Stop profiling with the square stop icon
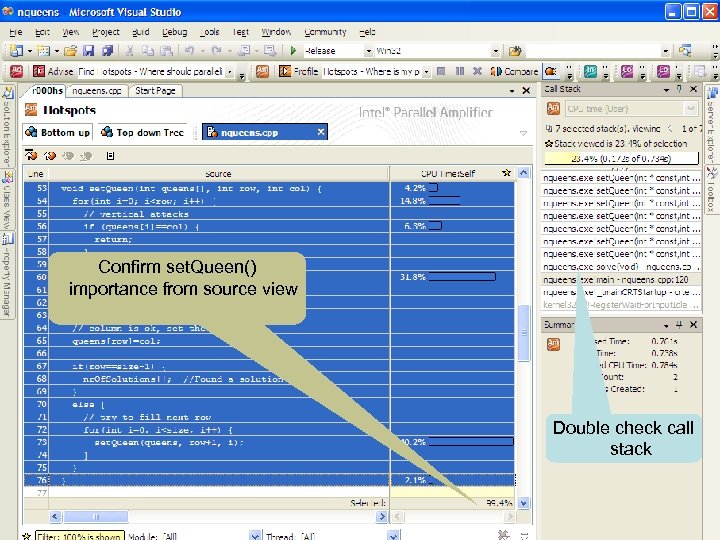Viewport: 720px width, 540px height. [441, 71]
